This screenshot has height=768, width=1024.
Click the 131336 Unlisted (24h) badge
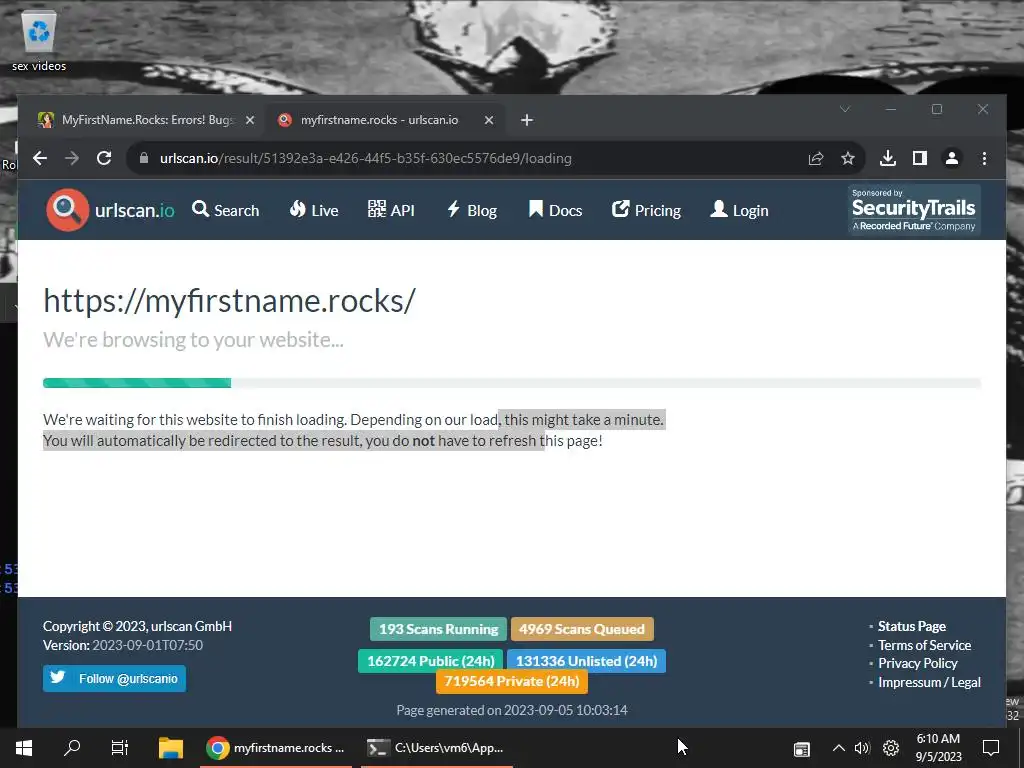point(586,661)
